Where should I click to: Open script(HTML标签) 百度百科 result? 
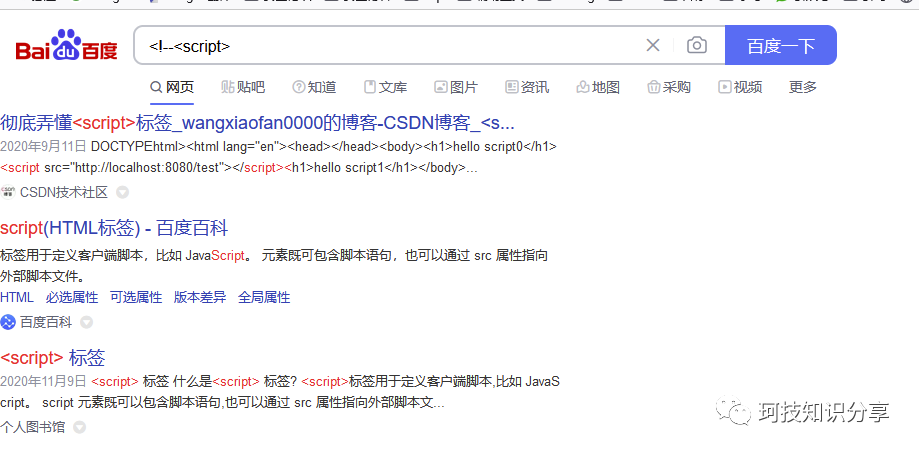click(x=114, y=228)
